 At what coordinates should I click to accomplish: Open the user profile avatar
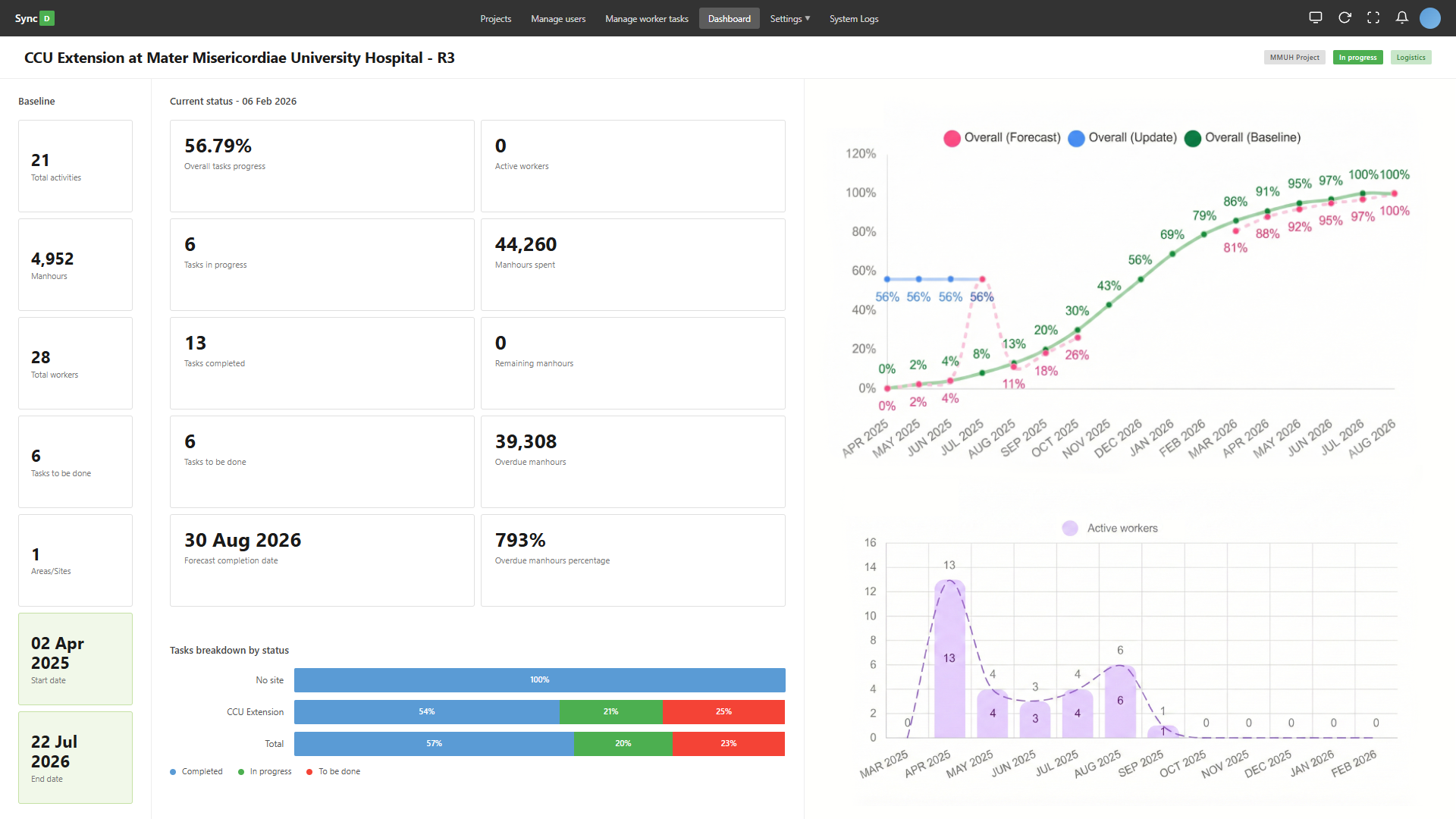(x=1430, y=18)
